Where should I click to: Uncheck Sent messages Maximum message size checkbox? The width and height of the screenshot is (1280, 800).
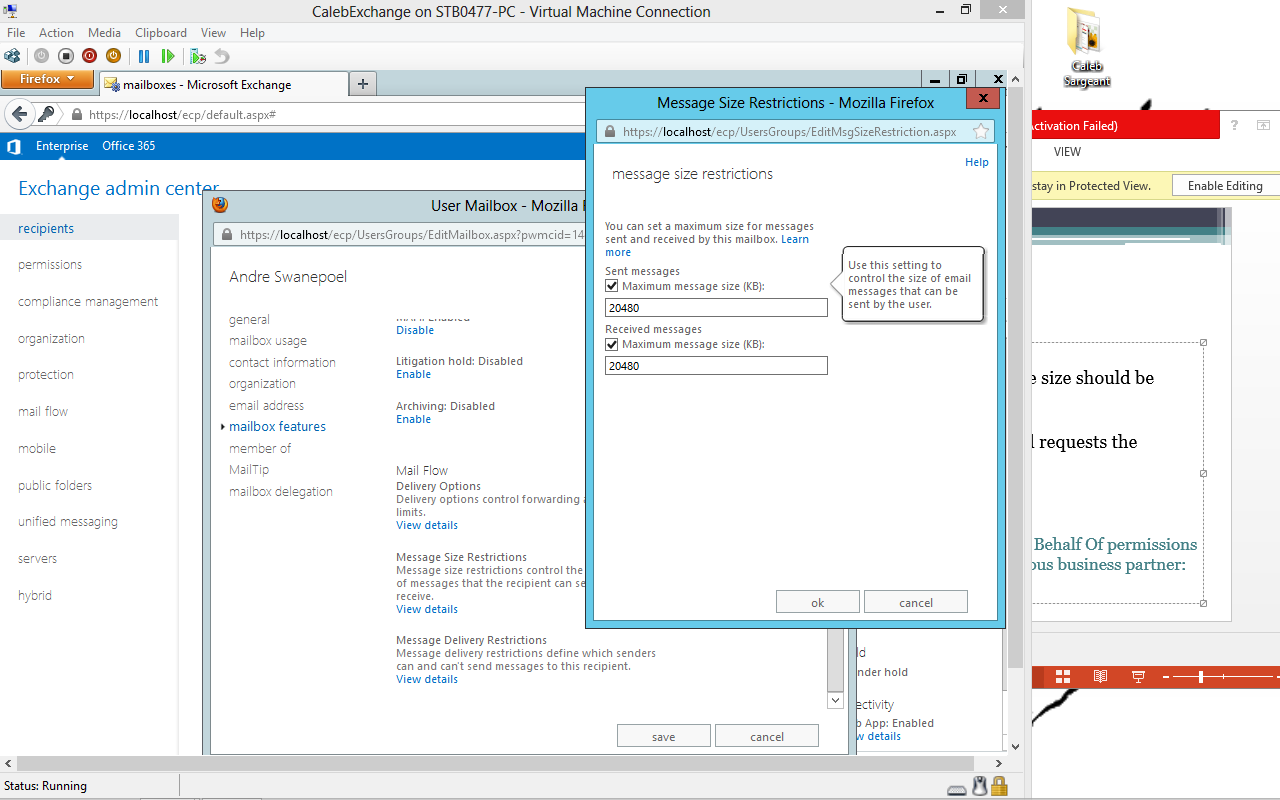[x=612, y=286]
